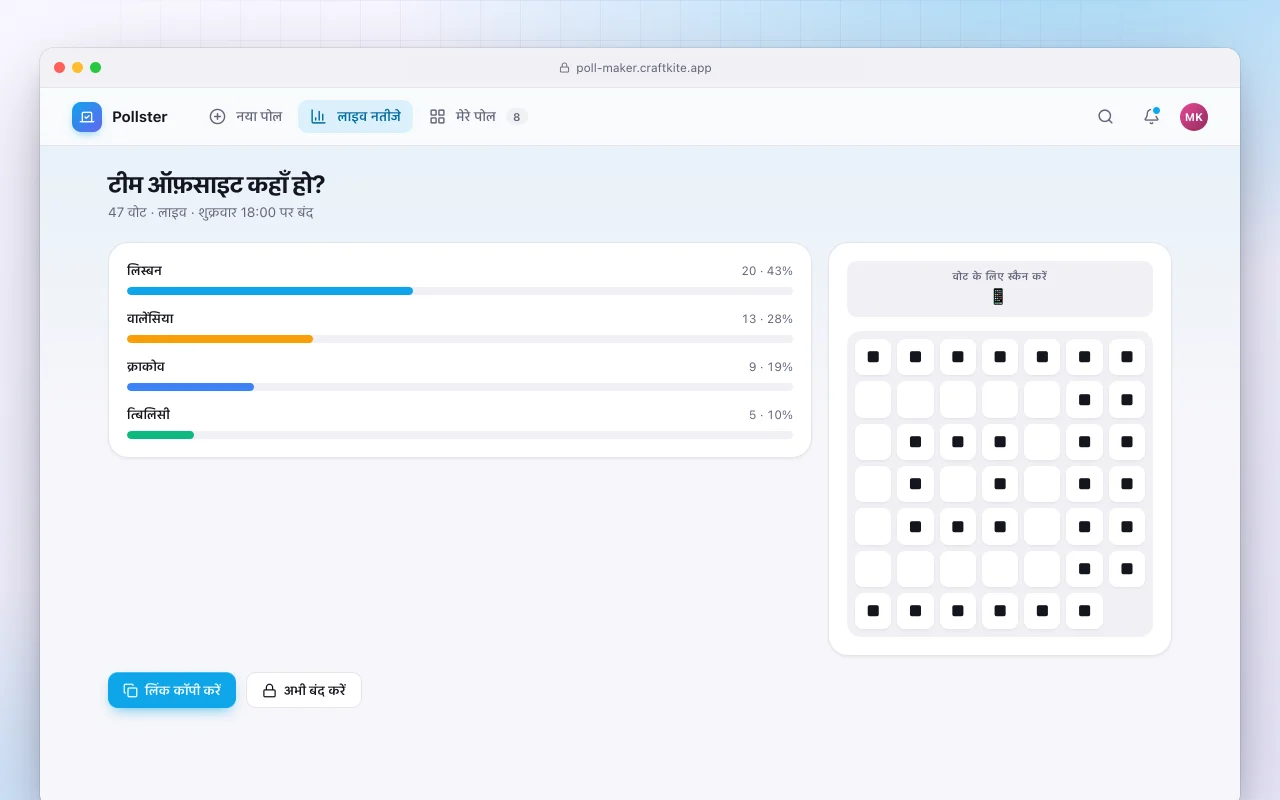Click the अभी बंद करें button

tap(304, 690)
